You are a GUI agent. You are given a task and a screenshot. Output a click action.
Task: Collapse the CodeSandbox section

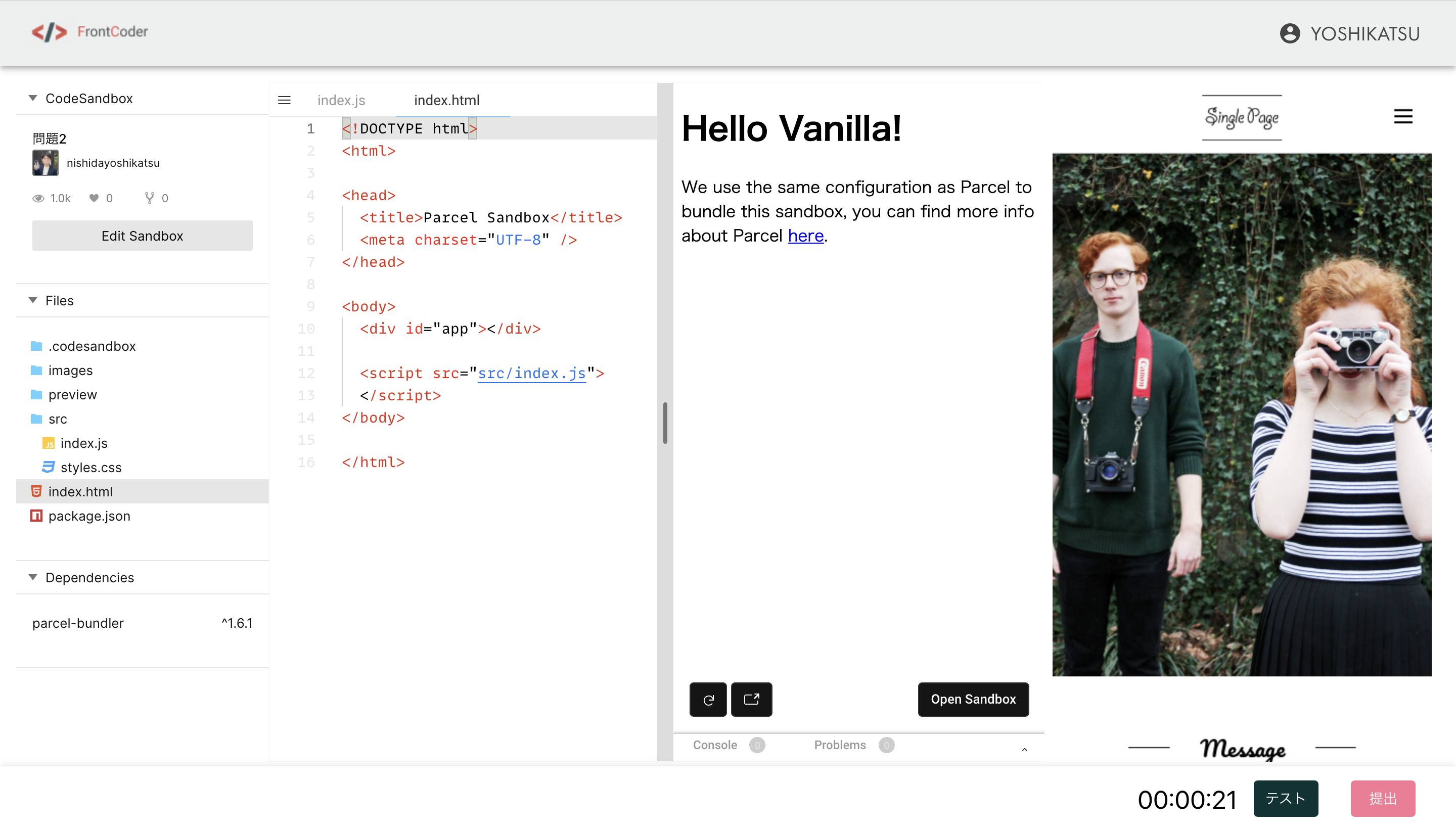(33, 98)
